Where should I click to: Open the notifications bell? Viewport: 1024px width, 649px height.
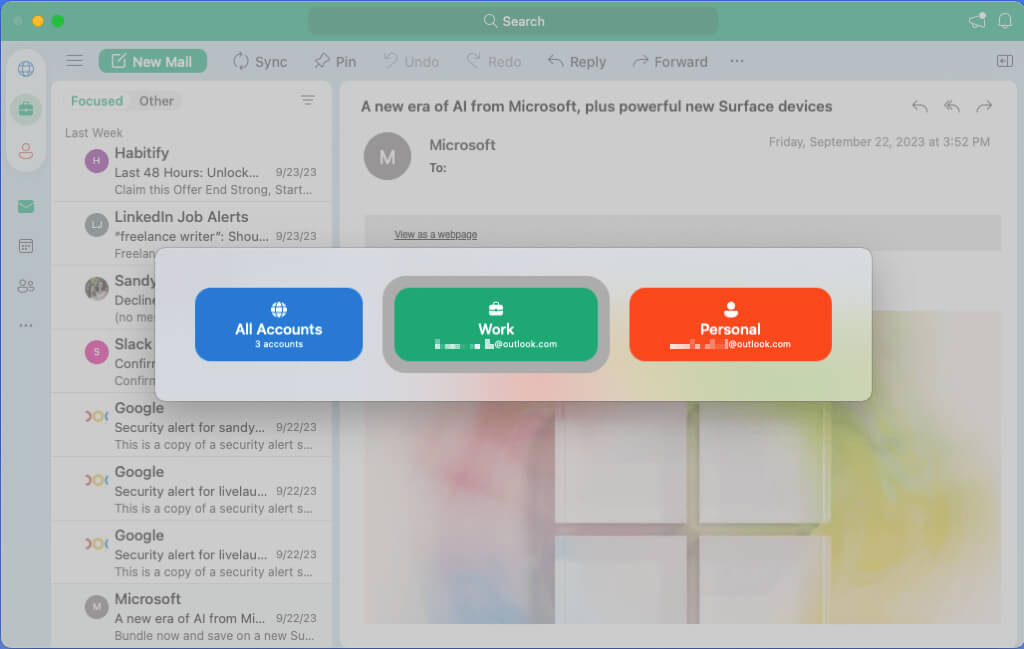(x=1005, y=21)
